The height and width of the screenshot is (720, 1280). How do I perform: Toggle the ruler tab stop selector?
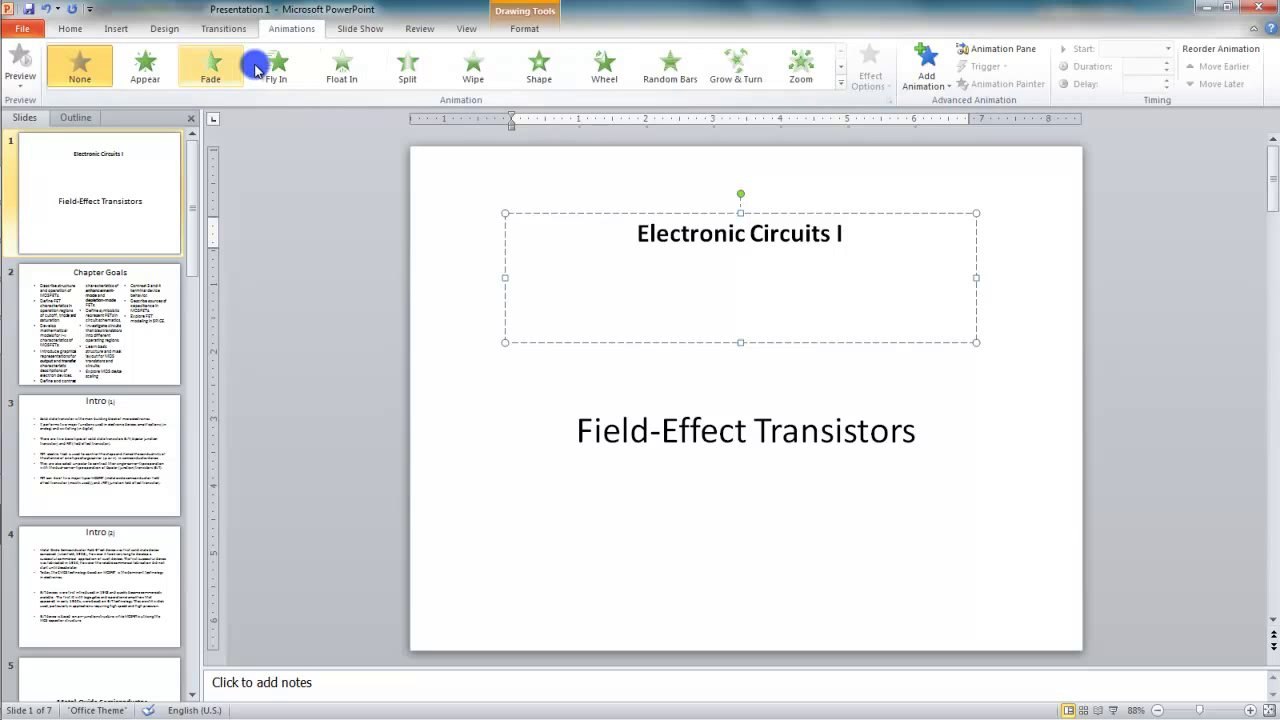tap(213, 119)
